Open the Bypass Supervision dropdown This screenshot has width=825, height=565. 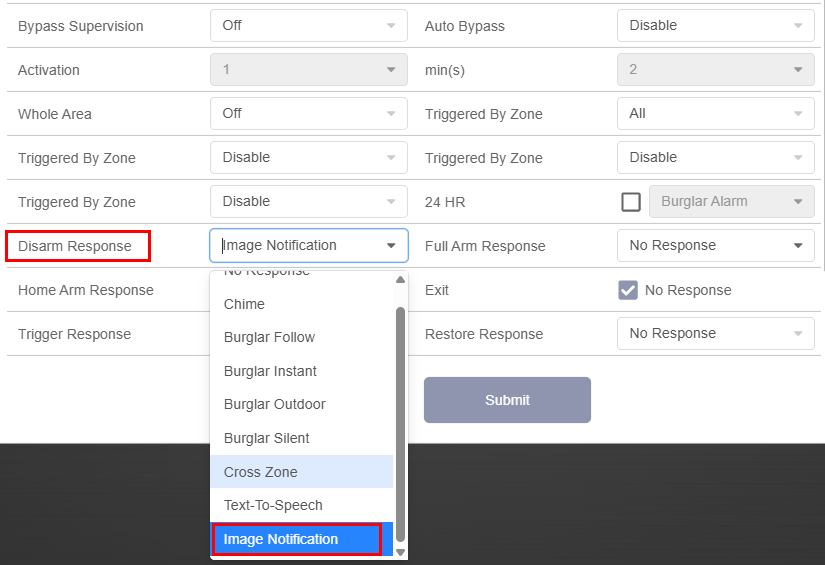(308, 26)
